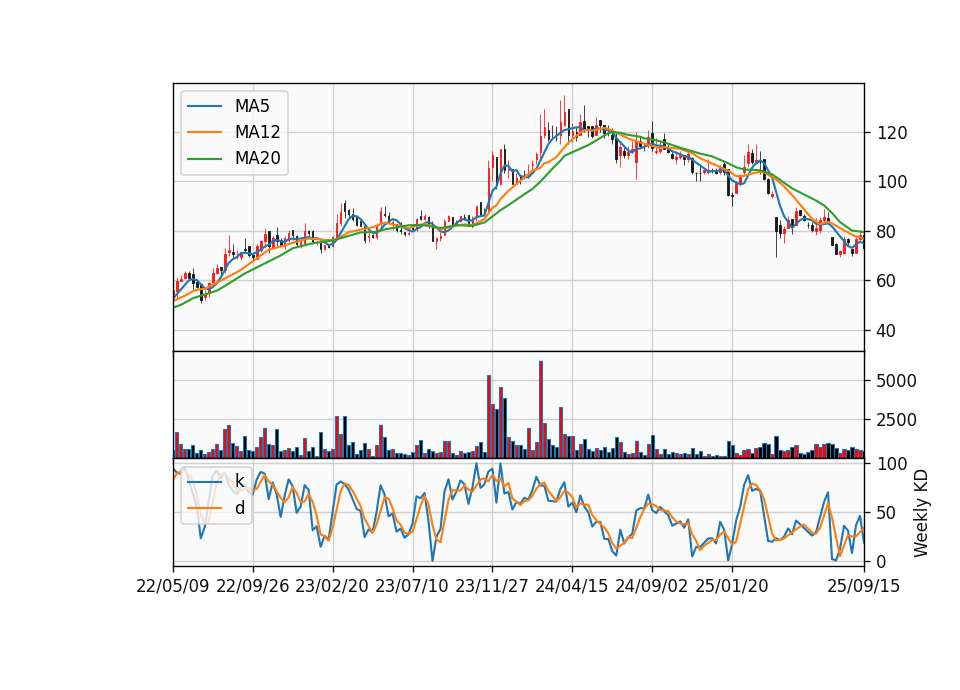Viewport: 960px width, 690px height.
Task: Click the blue MA5 legend line sample
Action: tap(204, 106)
